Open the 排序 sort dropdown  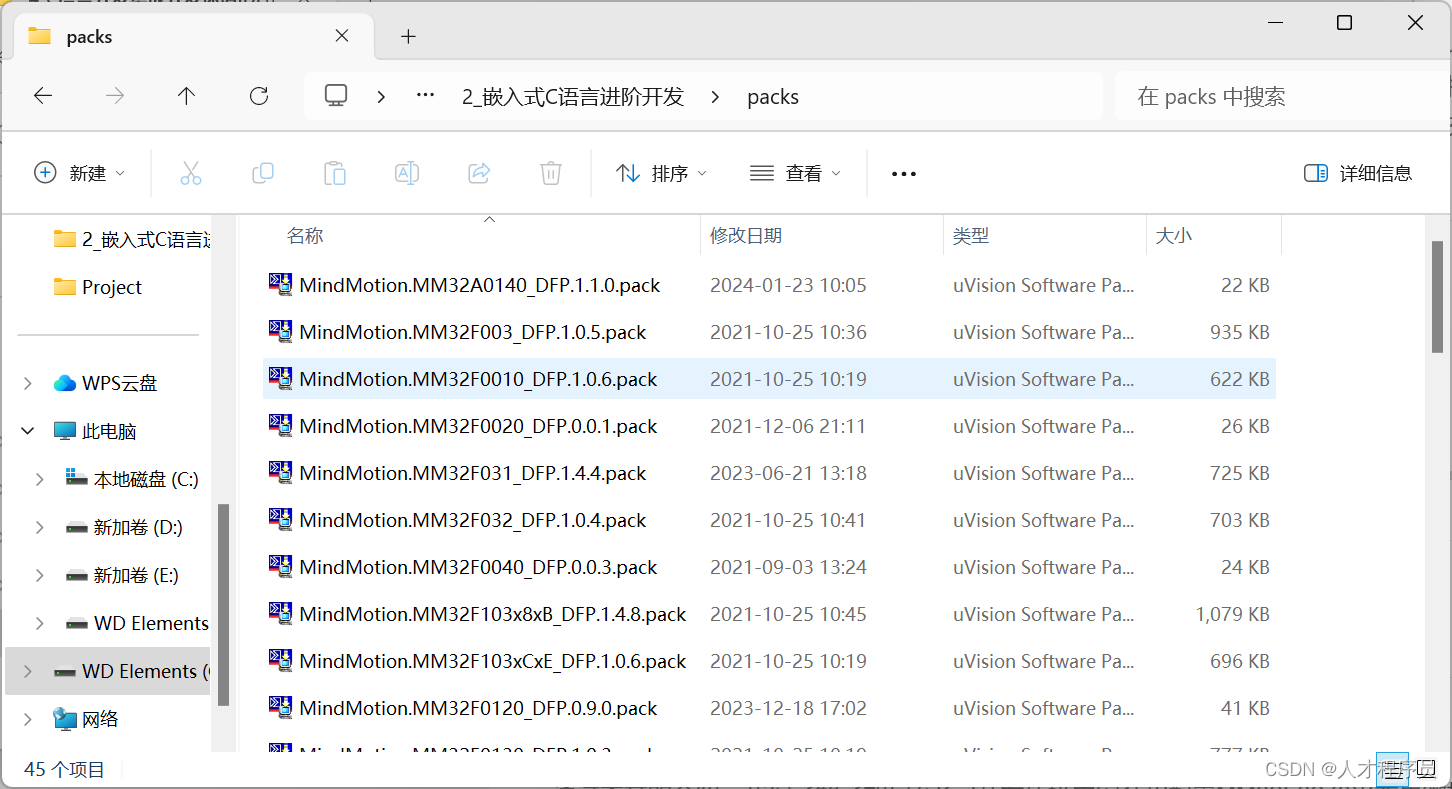pos(662,173)
